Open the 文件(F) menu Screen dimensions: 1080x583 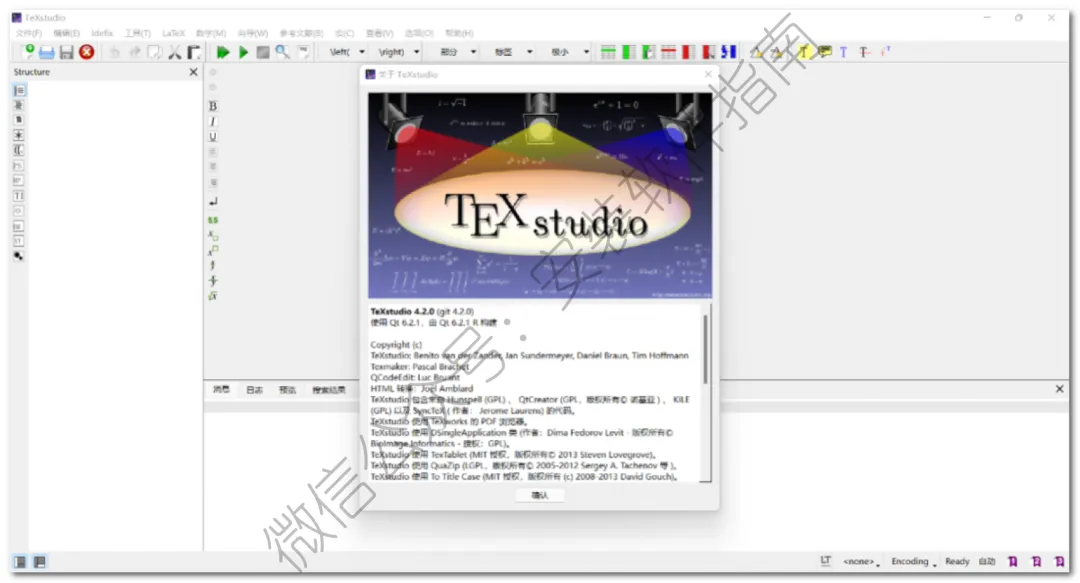click(29, 33)
